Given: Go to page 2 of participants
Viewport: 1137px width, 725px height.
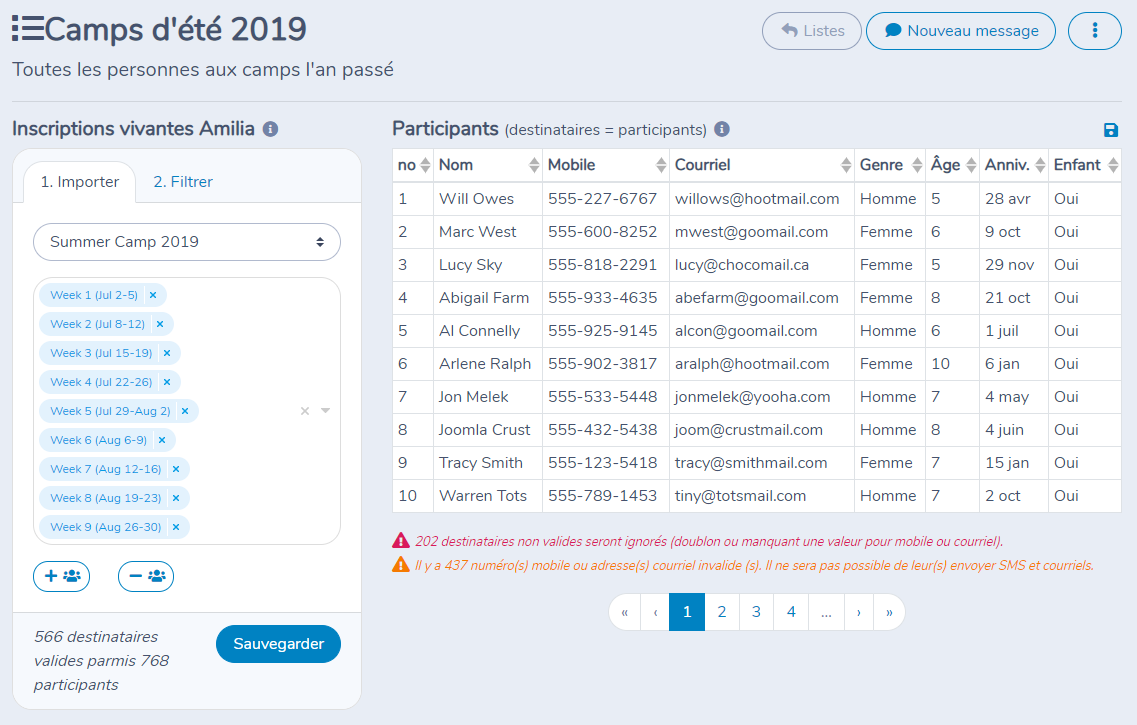Looking at the screenshot, I should (722, 613).
